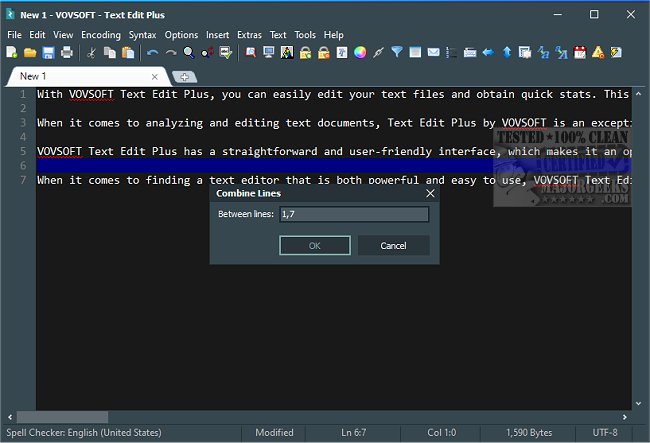Open the Syntax menu
This screenshot has height=443, width=650.
point(142,35)
